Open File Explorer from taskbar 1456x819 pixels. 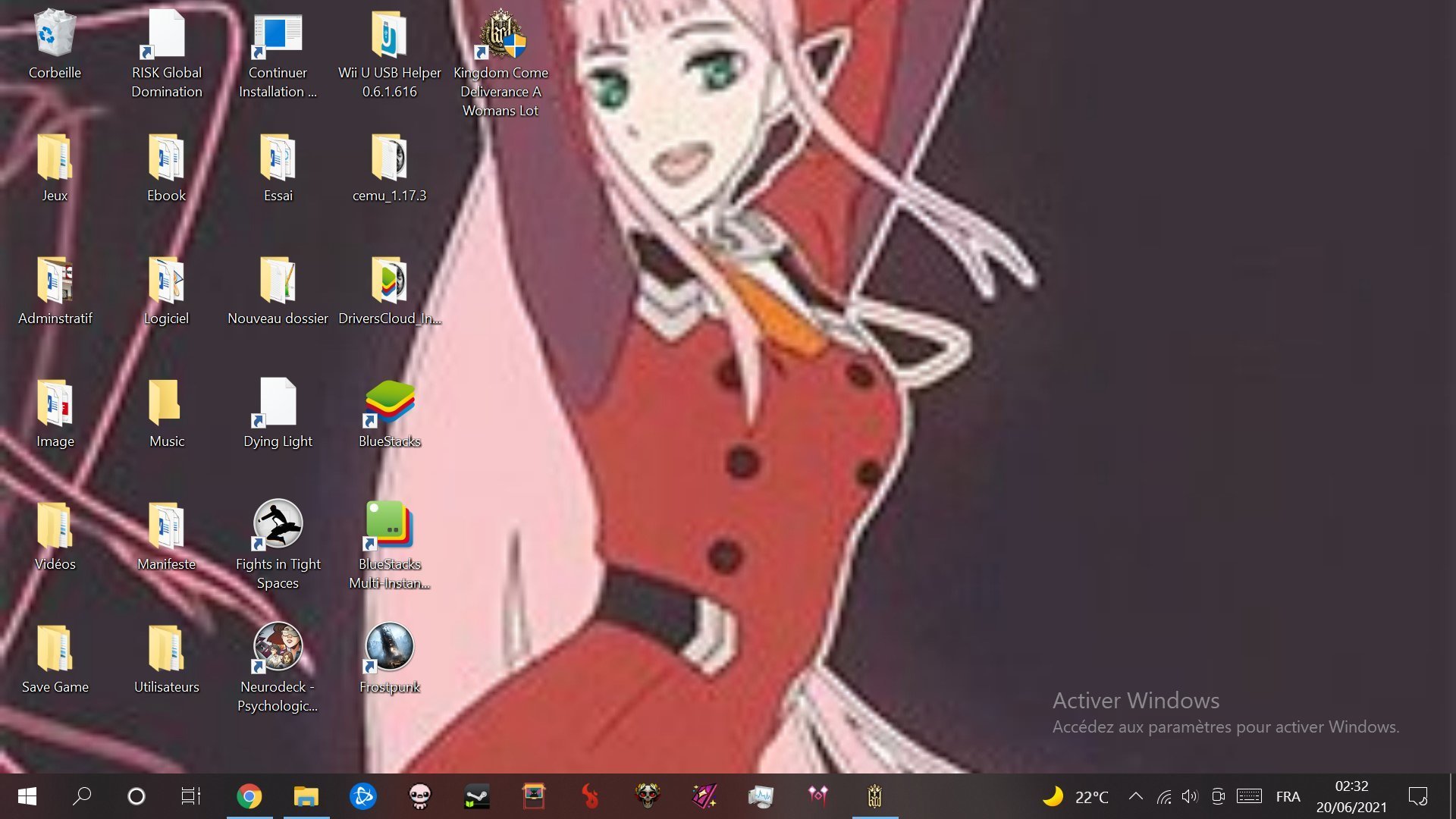306,796
